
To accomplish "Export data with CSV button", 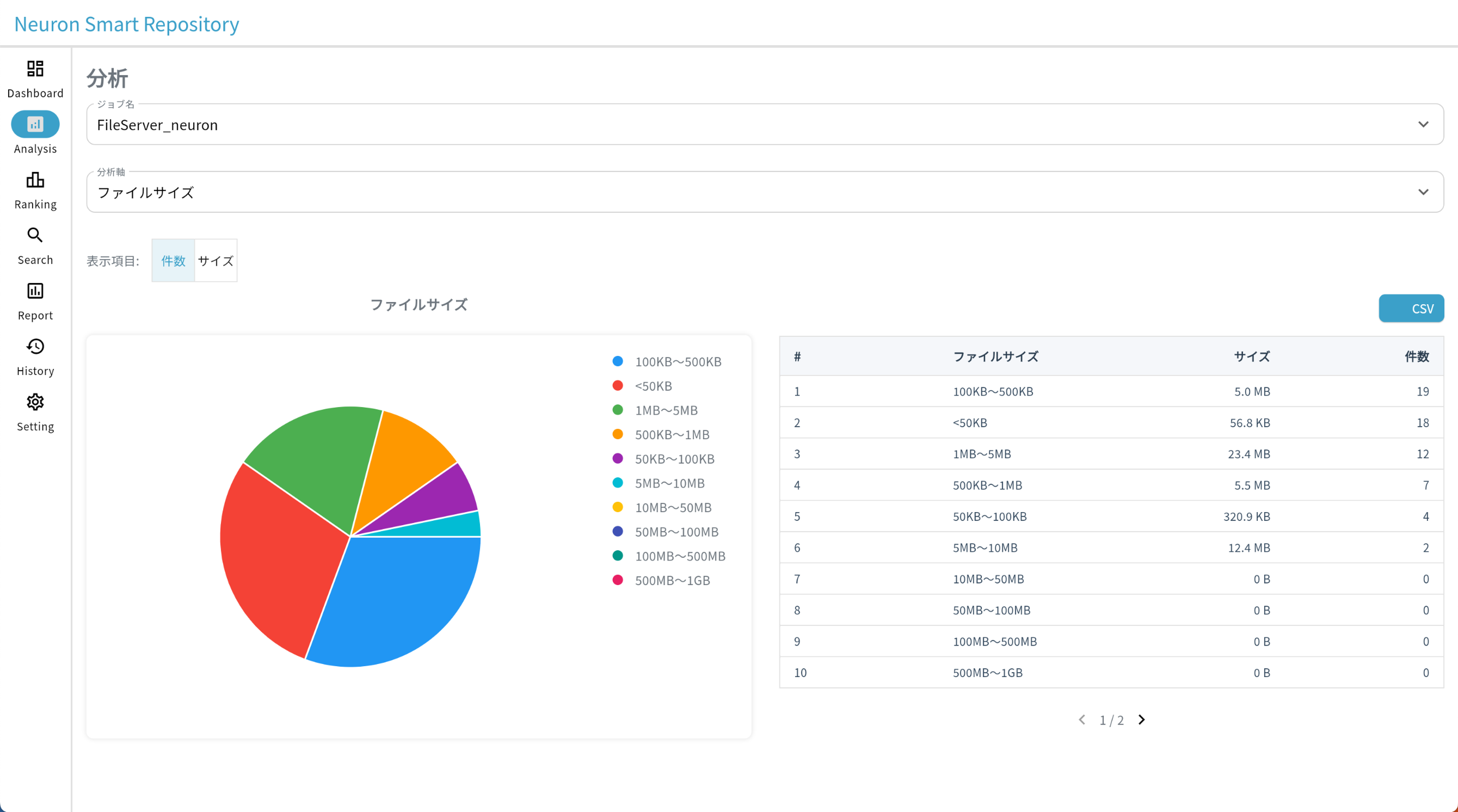I will 1411,309.
